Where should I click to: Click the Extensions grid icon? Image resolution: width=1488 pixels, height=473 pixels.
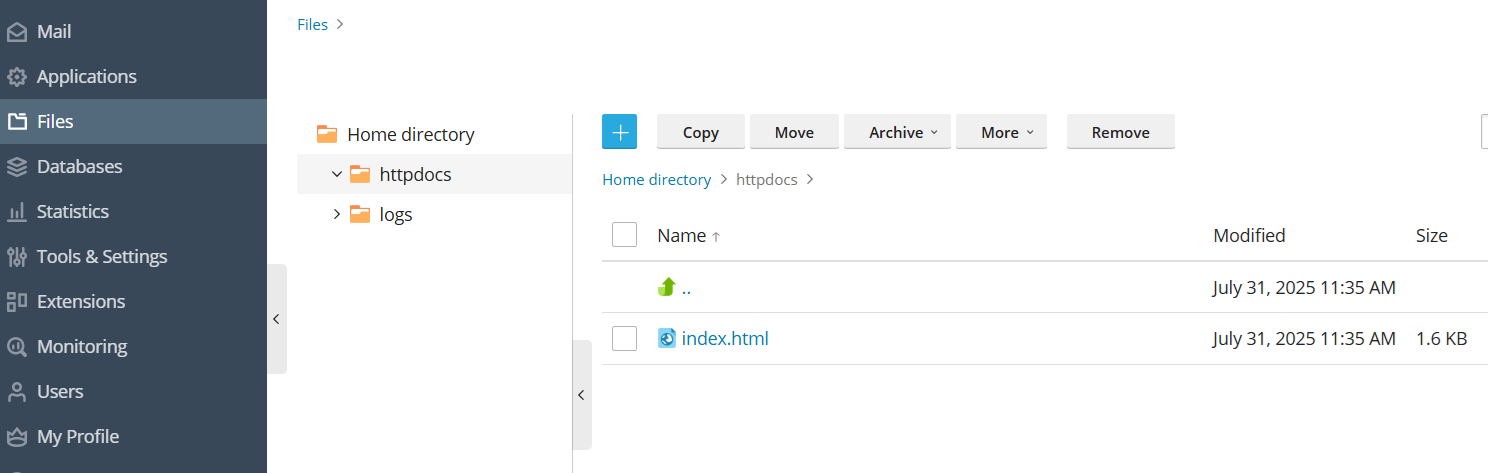point(17,302)
